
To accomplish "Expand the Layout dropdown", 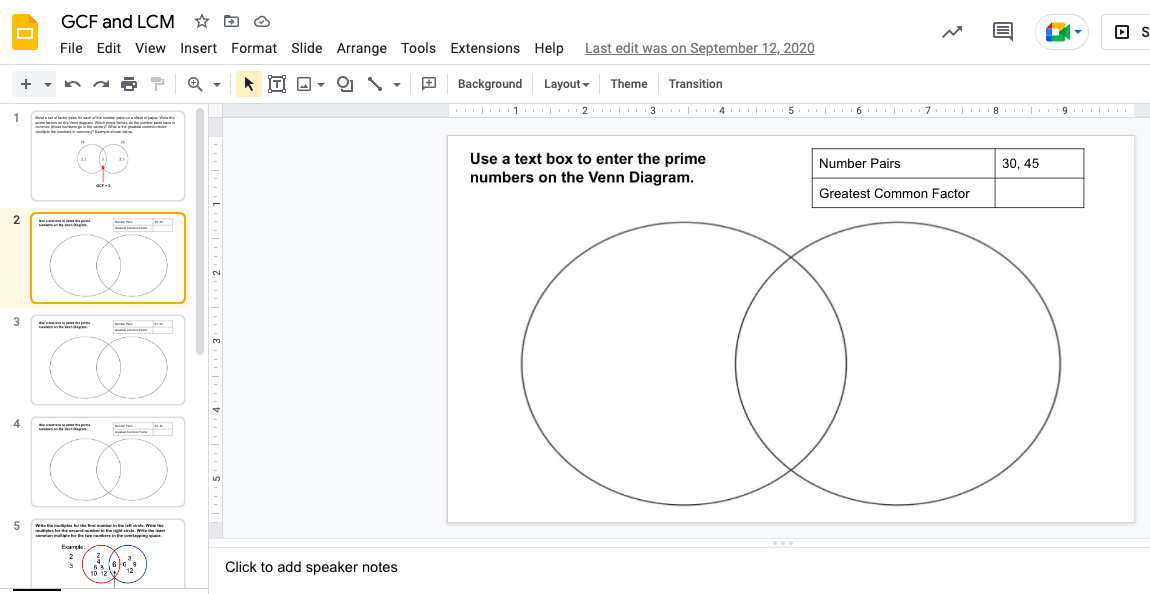I will (x=566, y=84).
